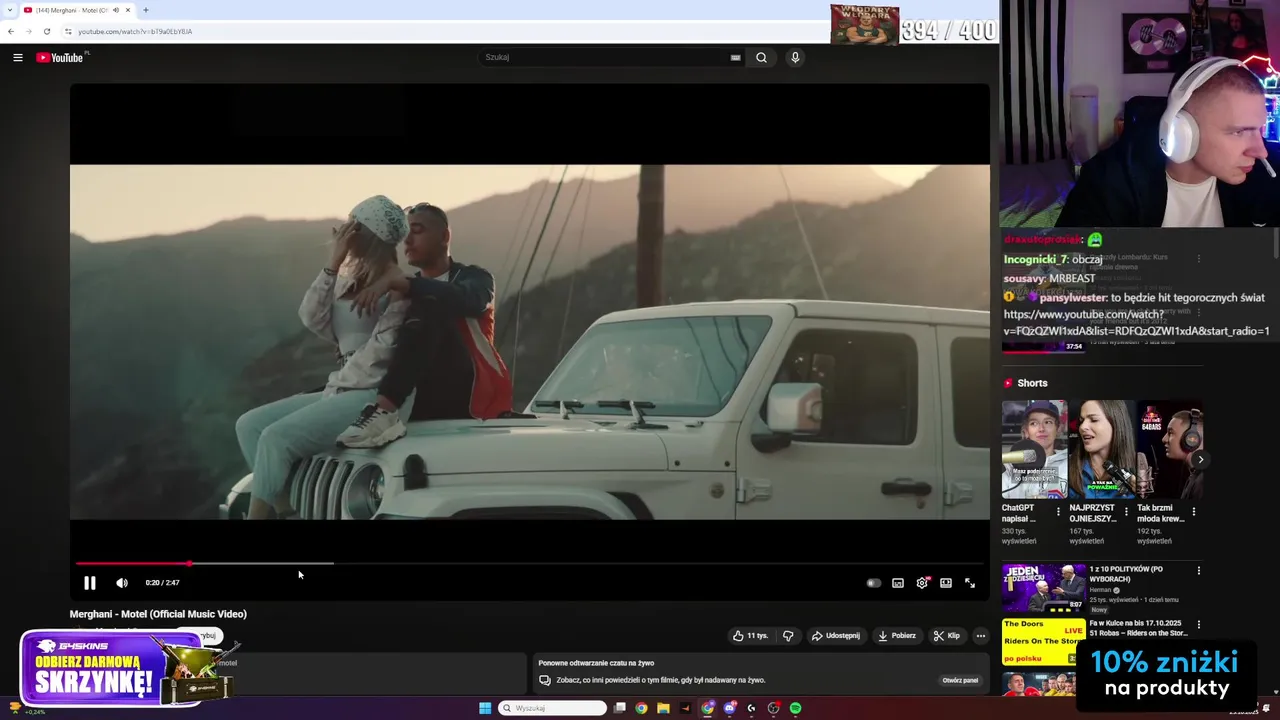Turn on subtitles in the player

(898, 583)
